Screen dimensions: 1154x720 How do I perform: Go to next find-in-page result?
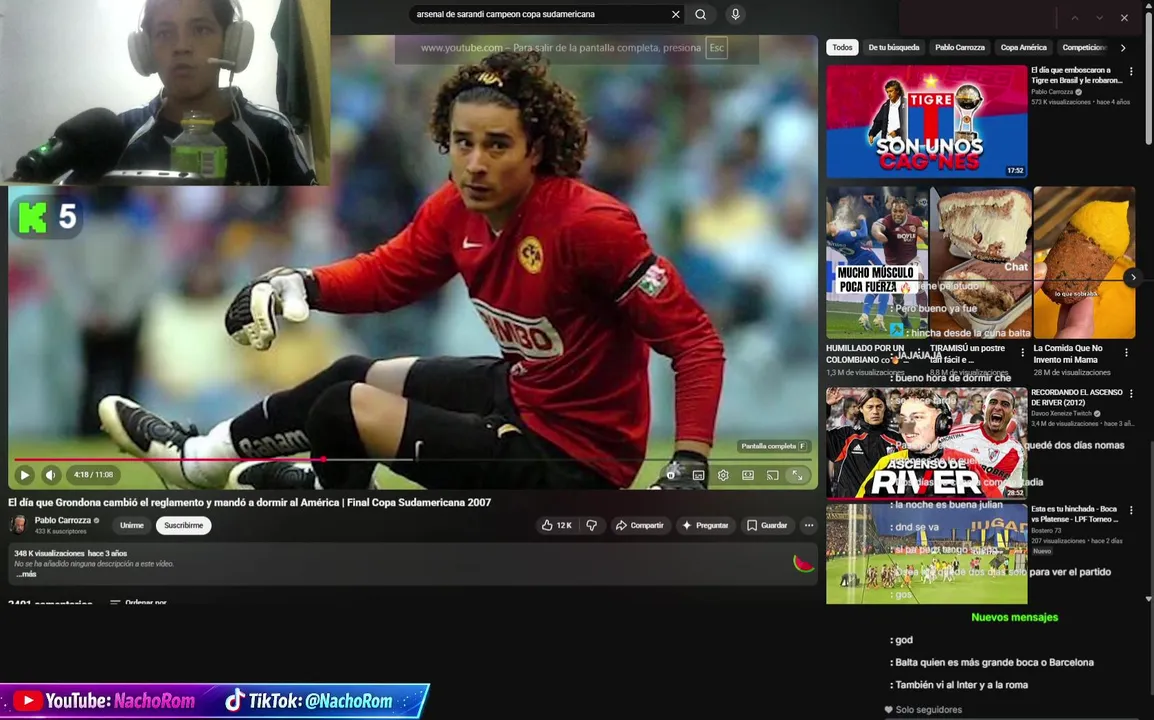point(1100,18)
